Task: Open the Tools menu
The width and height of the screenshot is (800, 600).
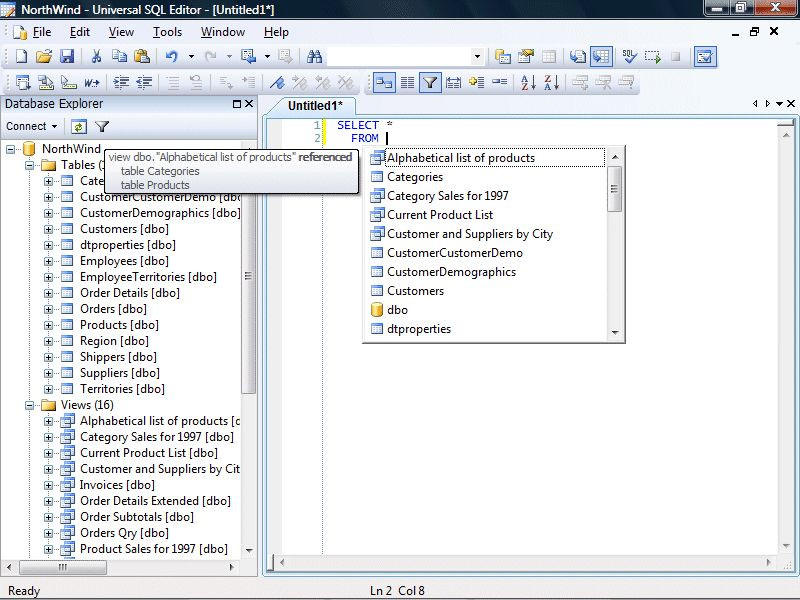Action: tap(167, 32)
